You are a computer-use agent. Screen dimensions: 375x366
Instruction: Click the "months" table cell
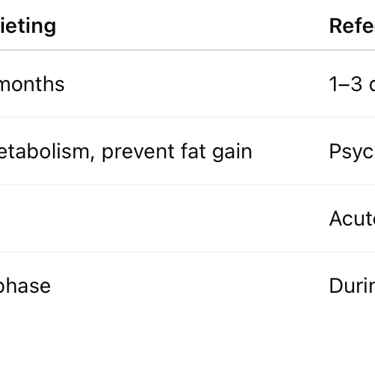pos(32,84)
